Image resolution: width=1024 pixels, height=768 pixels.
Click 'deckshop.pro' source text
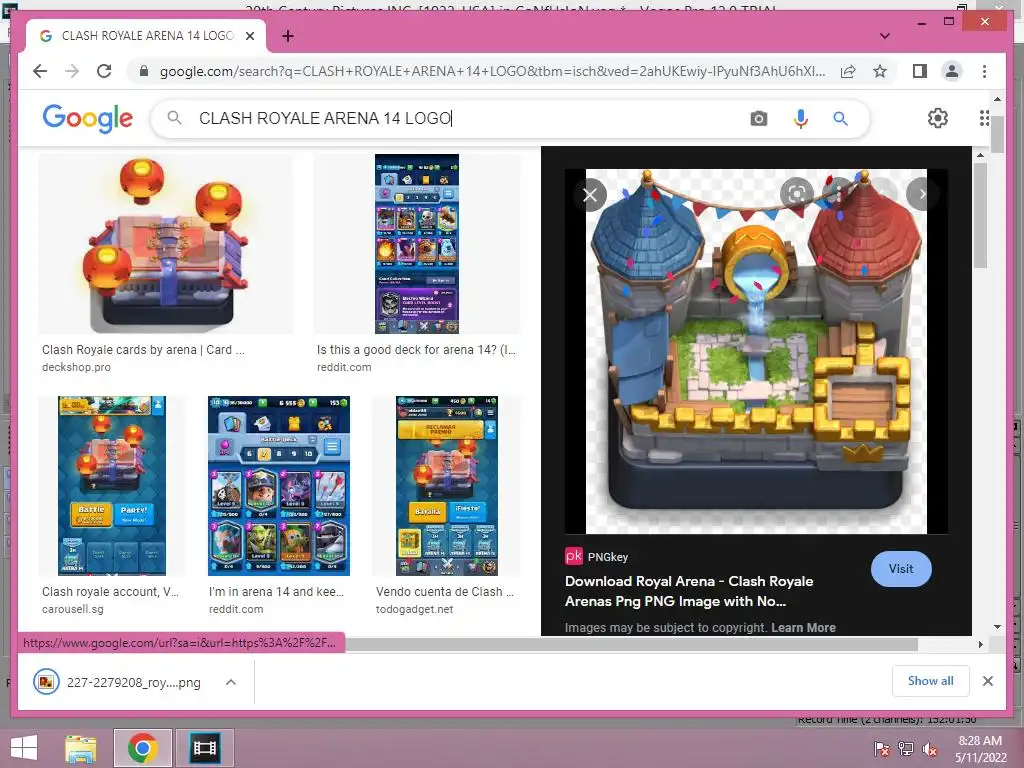[76, 367]
